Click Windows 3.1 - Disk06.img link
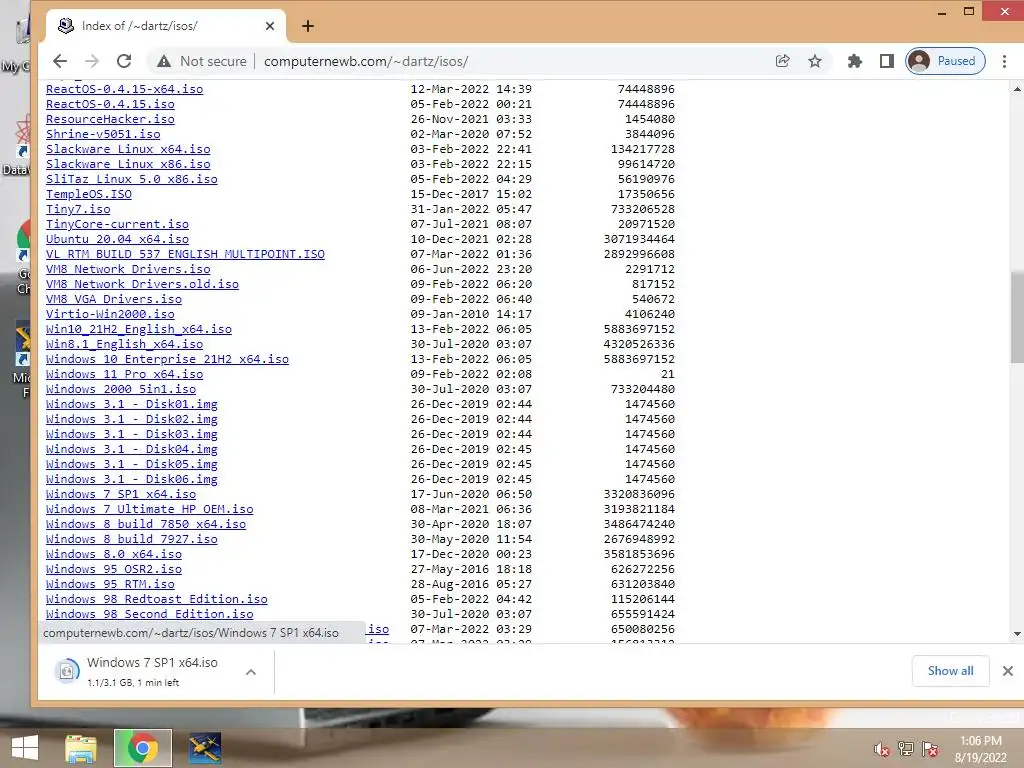Image resolution: width=1024 pixels, height=768 pixels. click(131, 479)
